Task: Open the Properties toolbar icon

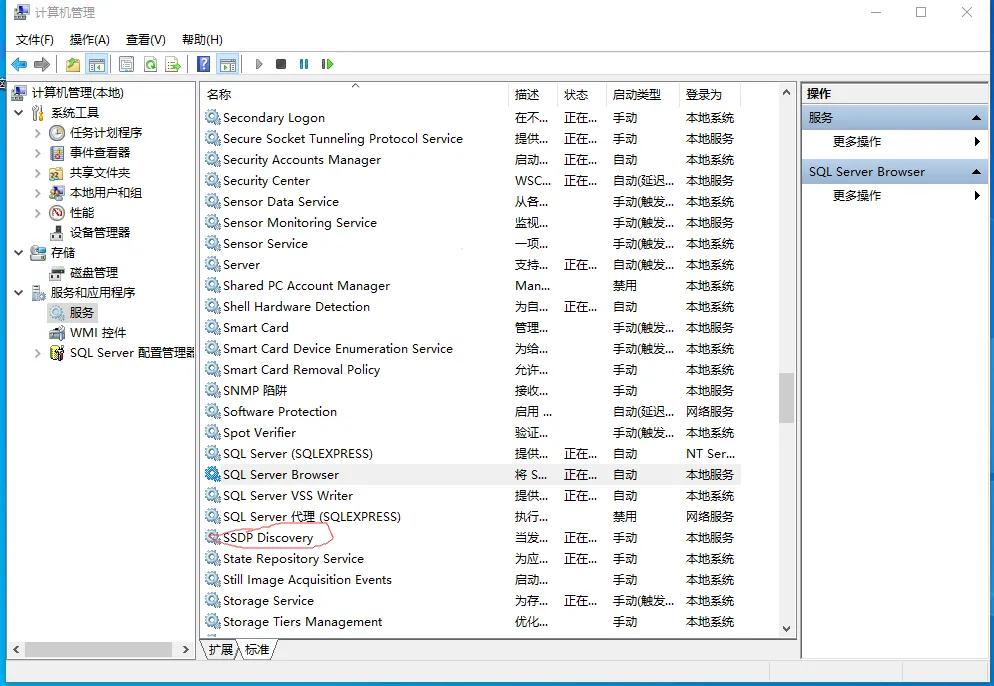Action: (x=126, y=64)
